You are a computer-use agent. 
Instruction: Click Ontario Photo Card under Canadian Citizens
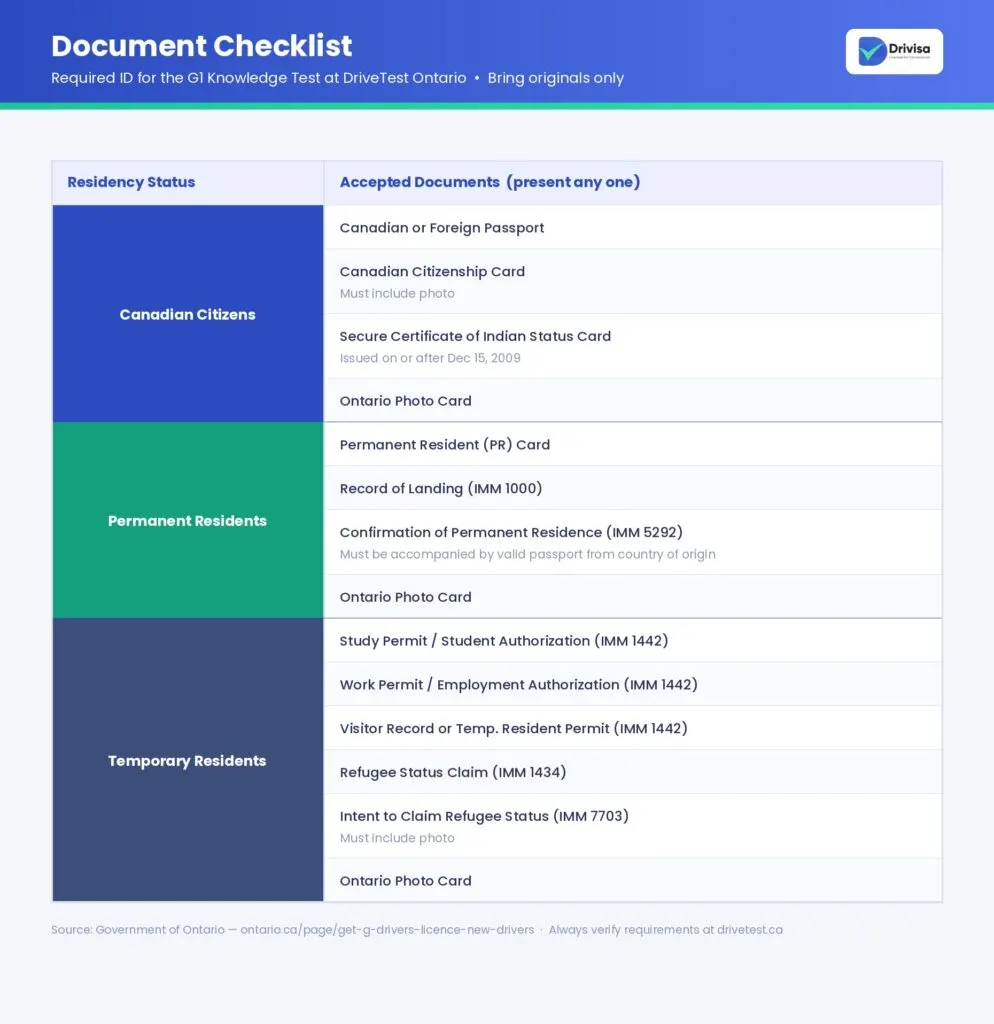tap(633, 400)
